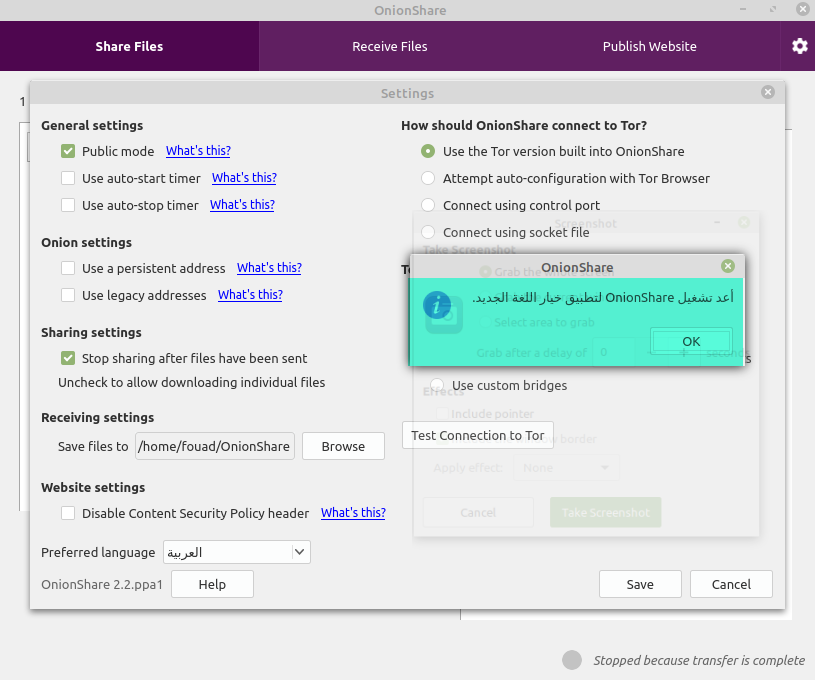Close the OnionShare message dialog
Viewport: 815px width, 680px height.
coord(728,266)
